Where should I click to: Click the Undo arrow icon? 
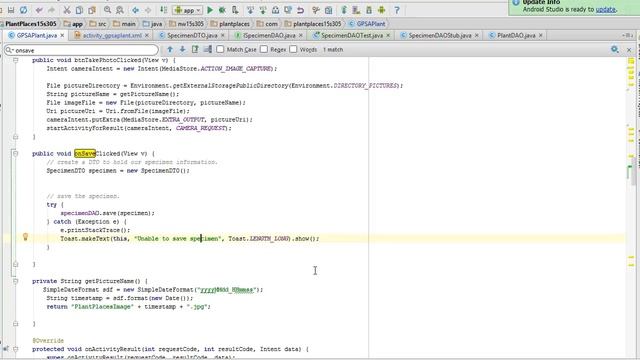click(39, 10)
